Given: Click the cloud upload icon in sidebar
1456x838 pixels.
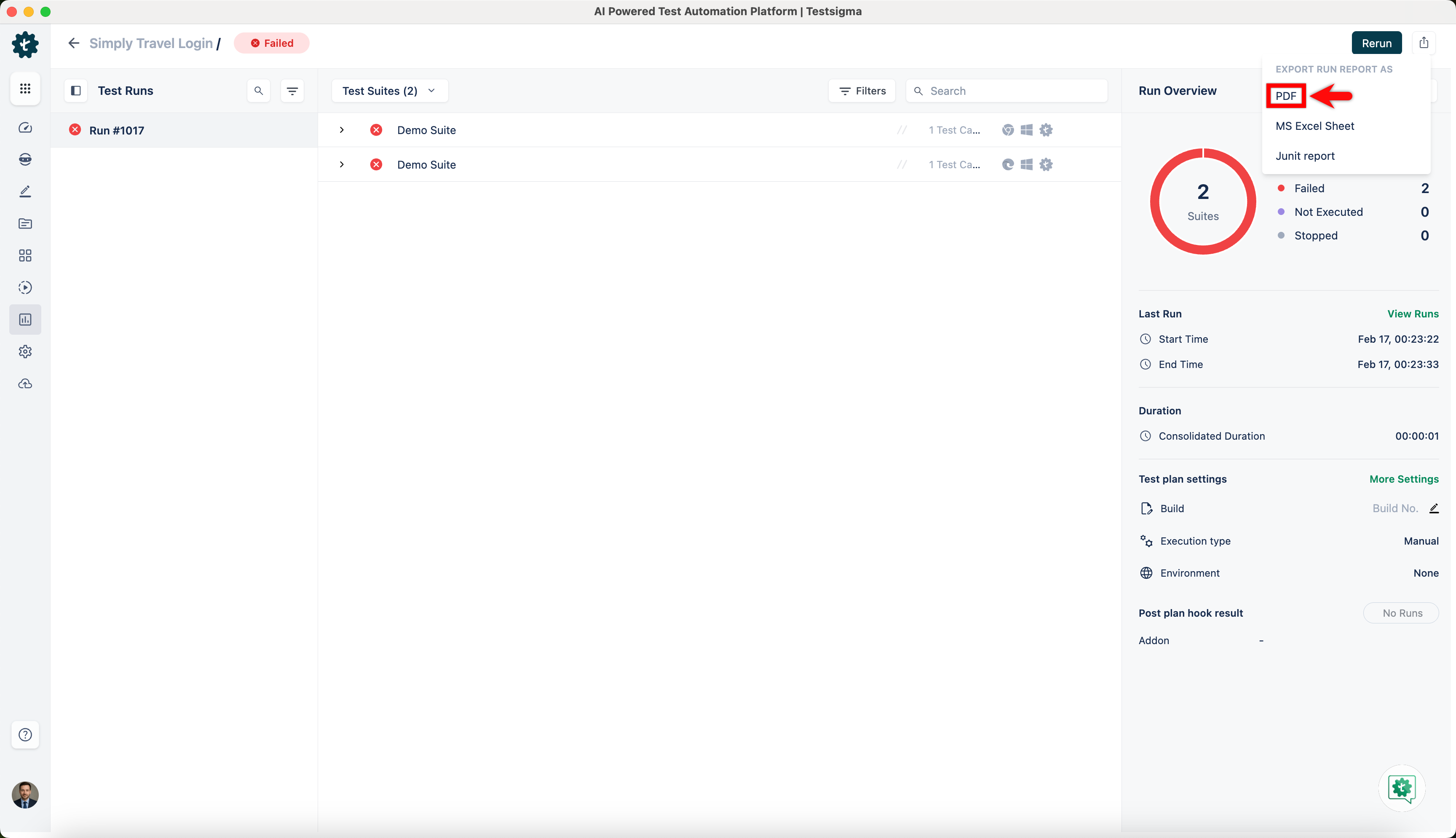Looking at the screenshot, I should pos(25,384).
